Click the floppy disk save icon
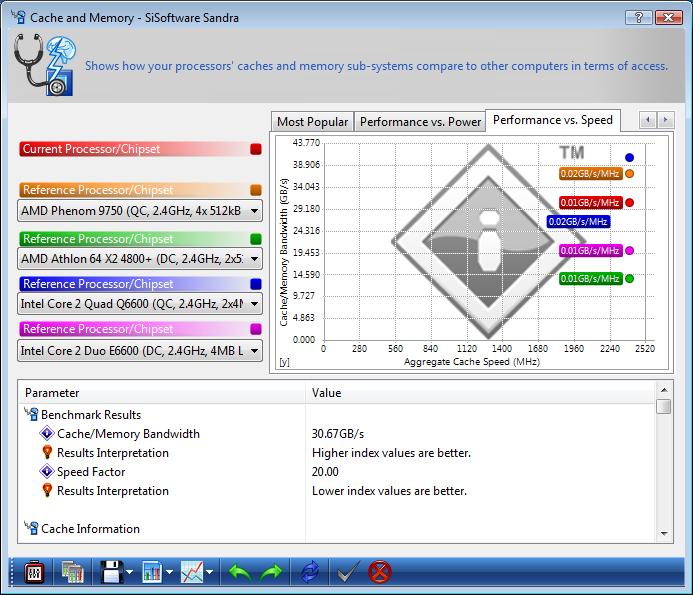 click(111, 572)
